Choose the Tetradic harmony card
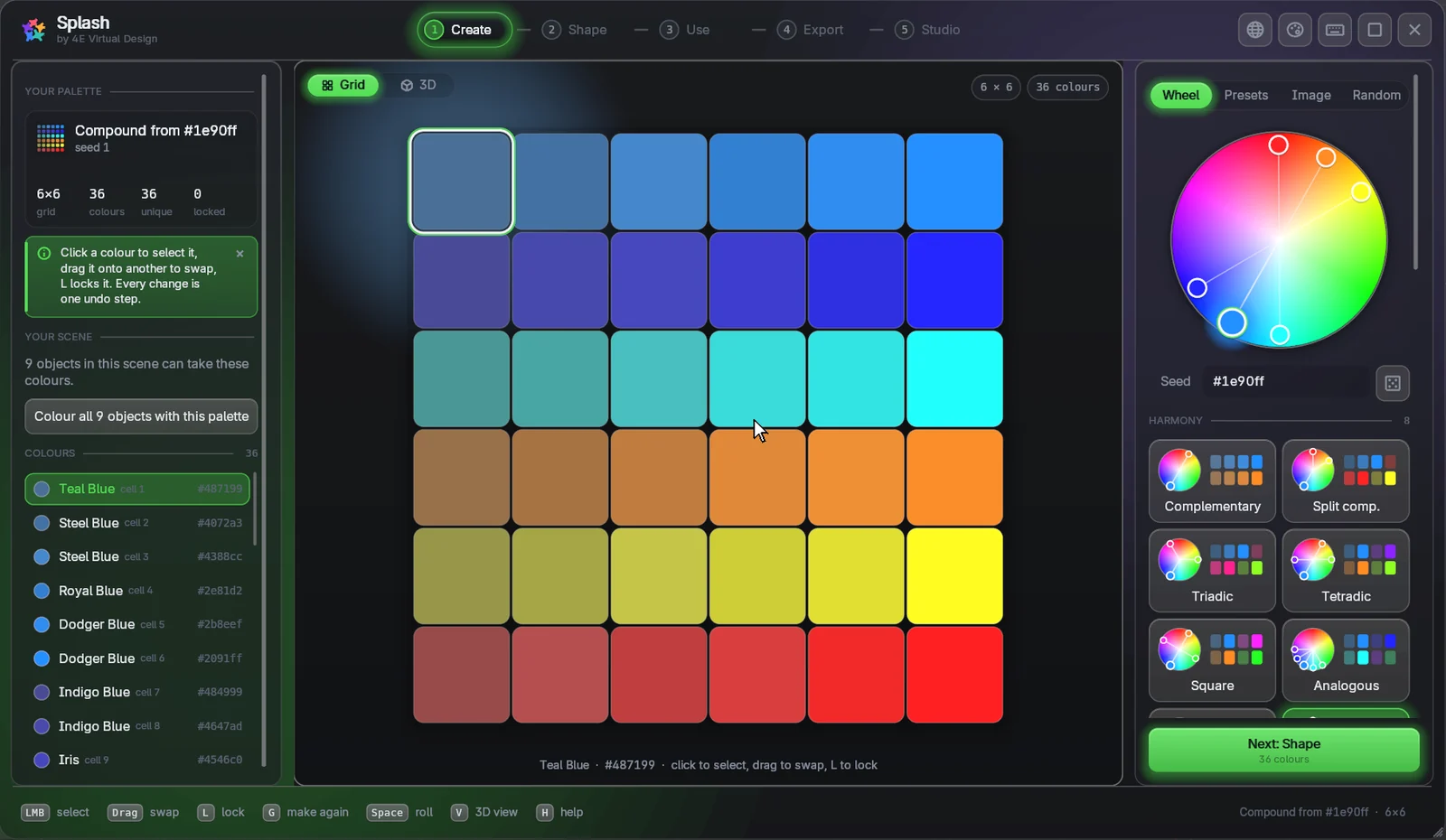 click(x=1346, y=571)
